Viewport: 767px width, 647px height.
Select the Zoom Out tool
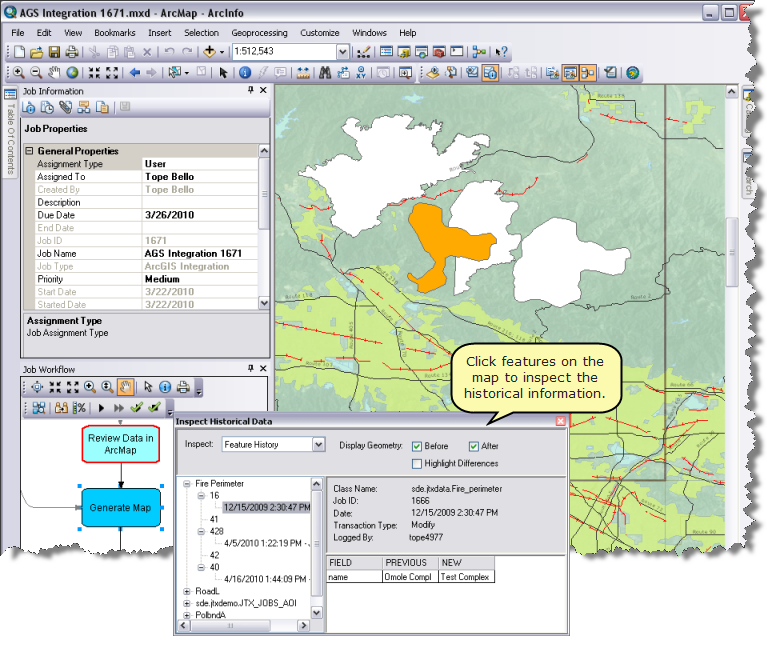coord(36,73)
